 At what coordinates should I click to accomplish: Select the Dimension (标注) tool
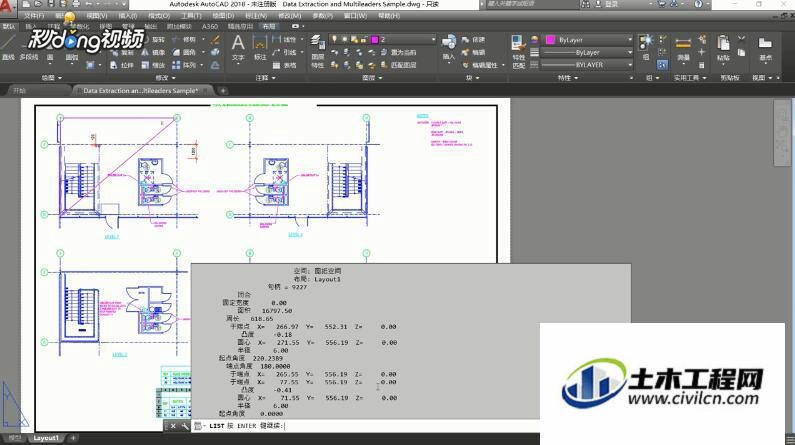(x=260, y=48)
